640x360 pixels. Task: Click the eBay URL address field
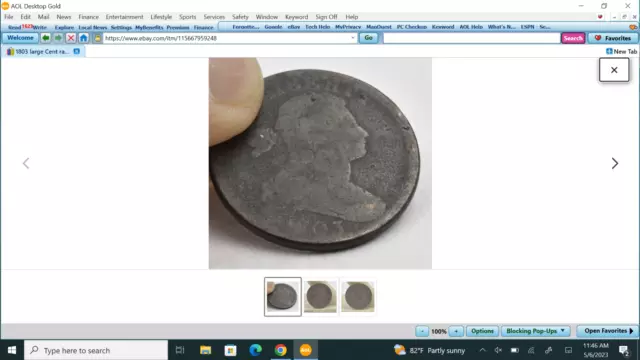227,38
